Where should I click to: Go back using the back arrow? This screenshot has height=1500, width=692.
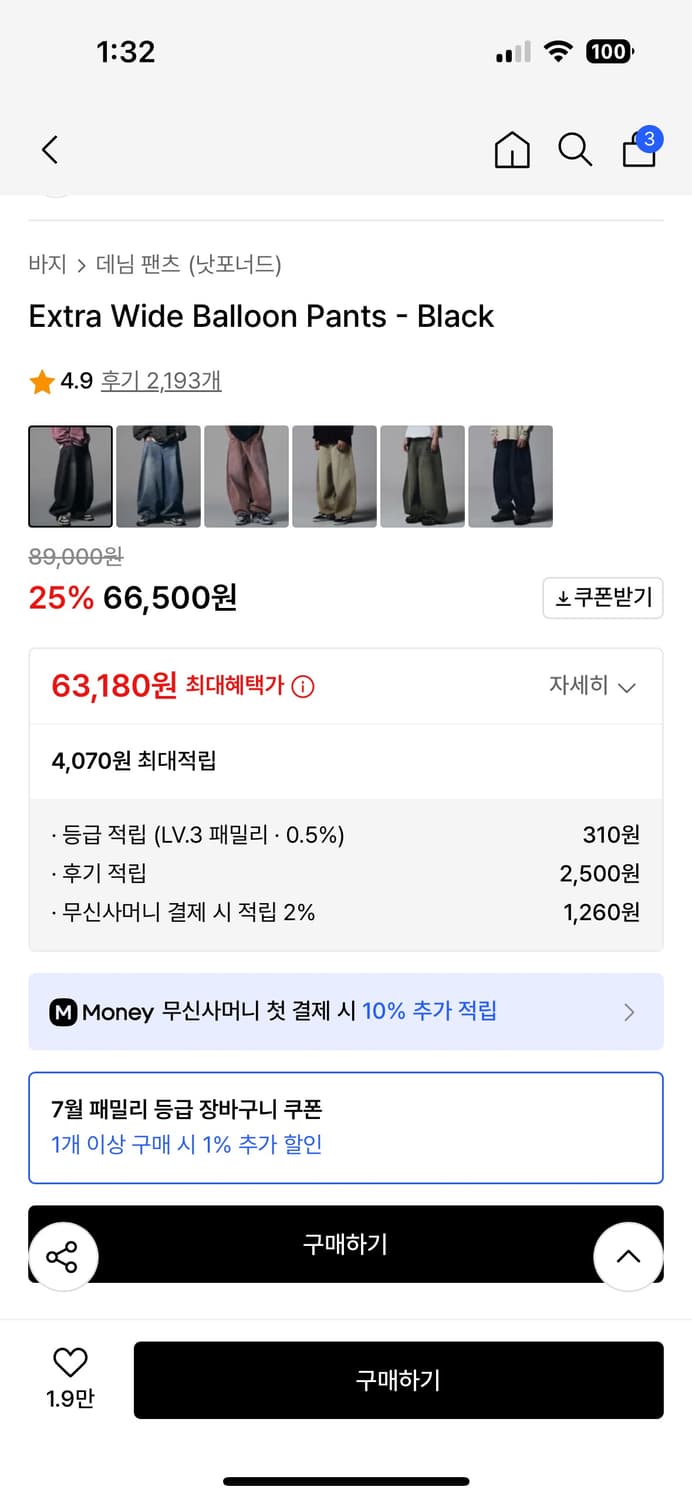click(x=50, y=149)
